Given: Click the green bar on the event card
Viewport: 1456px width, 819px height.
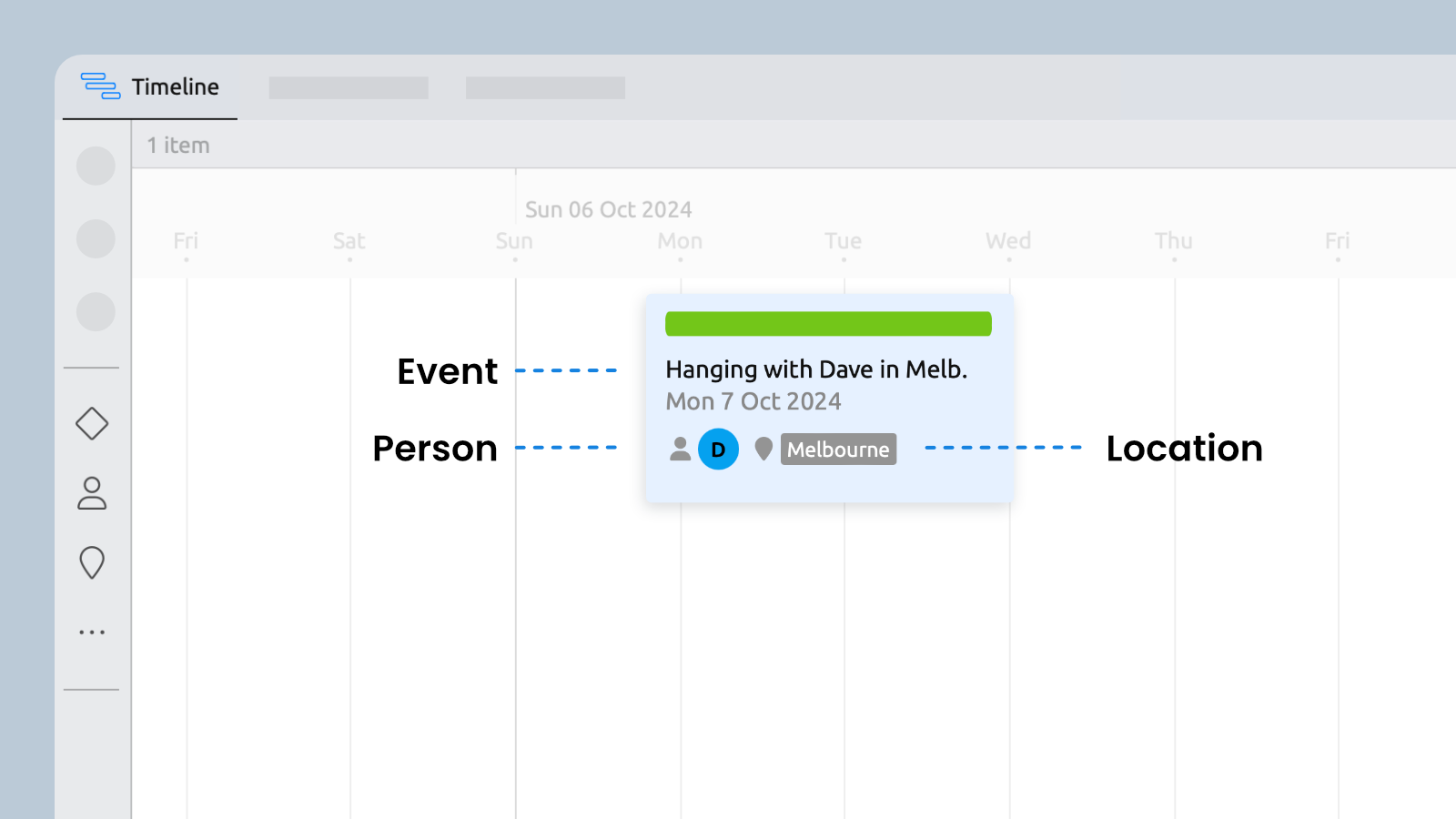Looking at the screenshot, I should [828, 324].
